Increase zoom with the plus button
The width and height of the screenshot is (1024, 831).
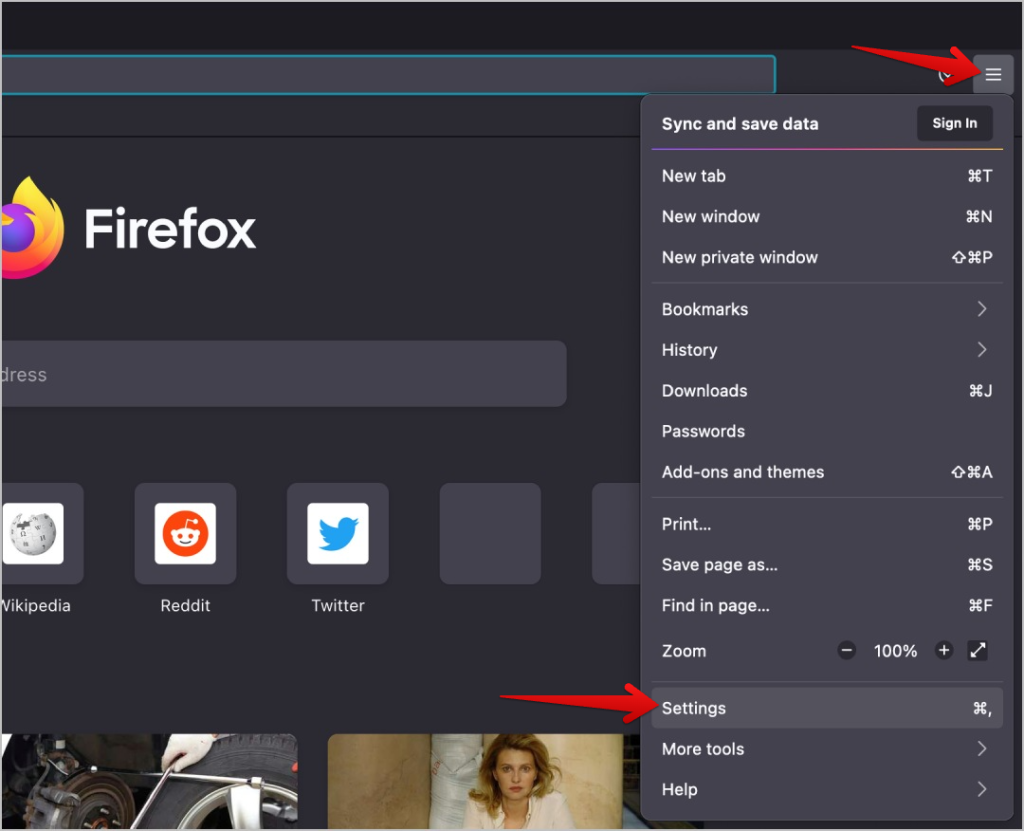(944, 651)
